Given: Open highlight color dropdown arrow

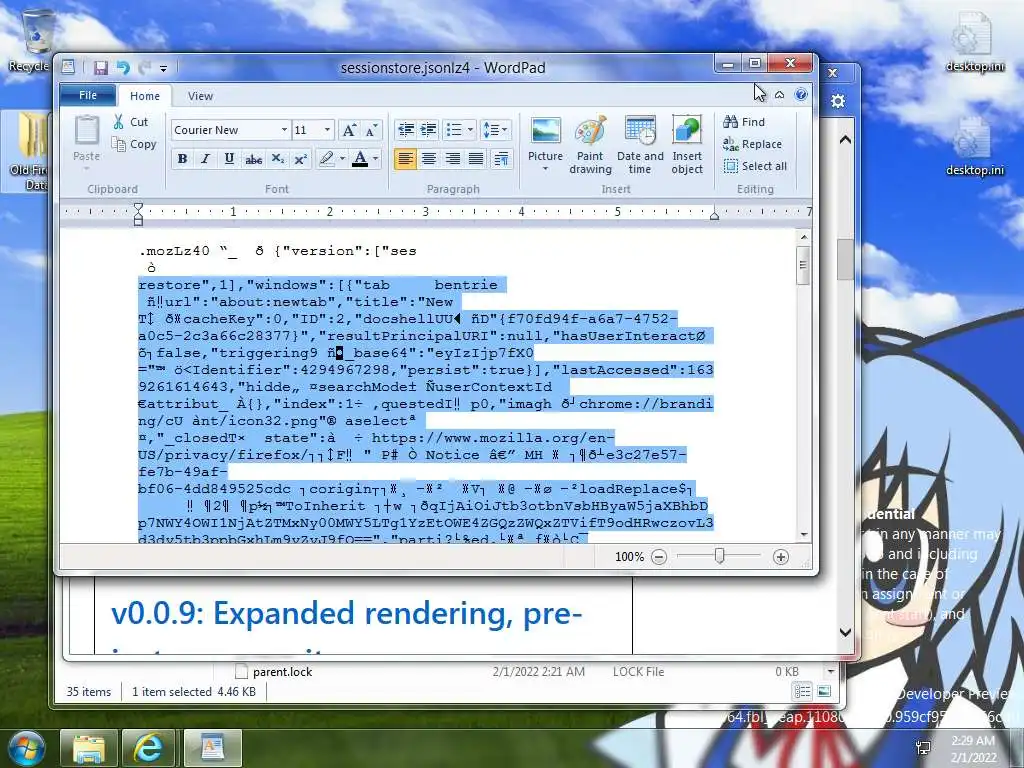Looking at the screenshot, I should pos(342,159).
